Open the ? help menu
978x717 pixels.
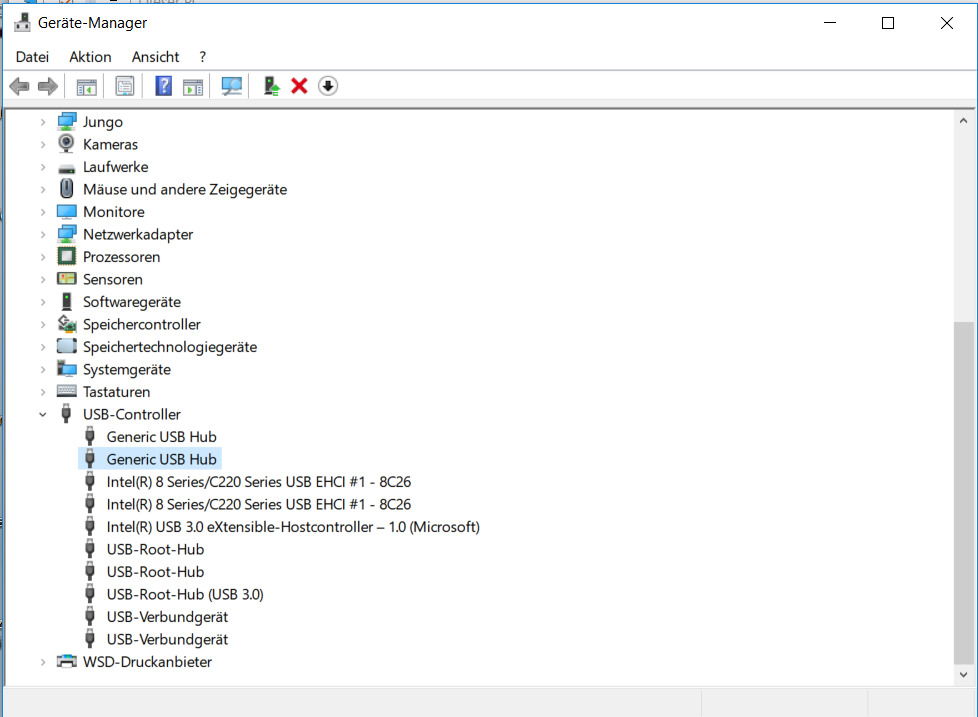tap(203, 57)
